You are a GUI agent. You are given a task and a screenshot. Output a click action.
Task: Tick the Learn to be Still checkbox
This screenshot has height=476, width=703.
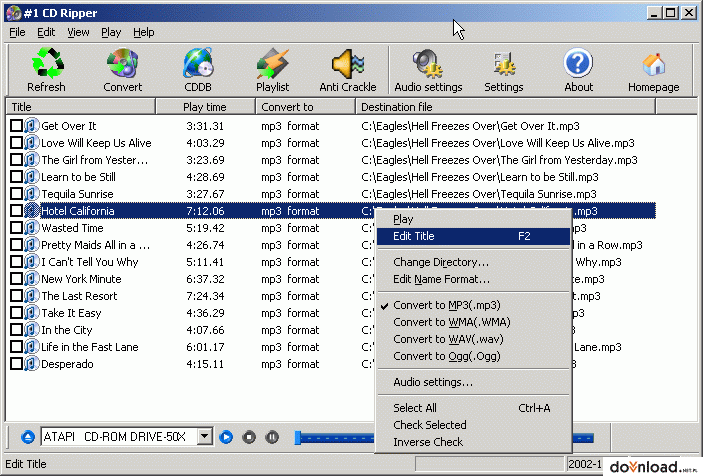click(x=16, y=177)
